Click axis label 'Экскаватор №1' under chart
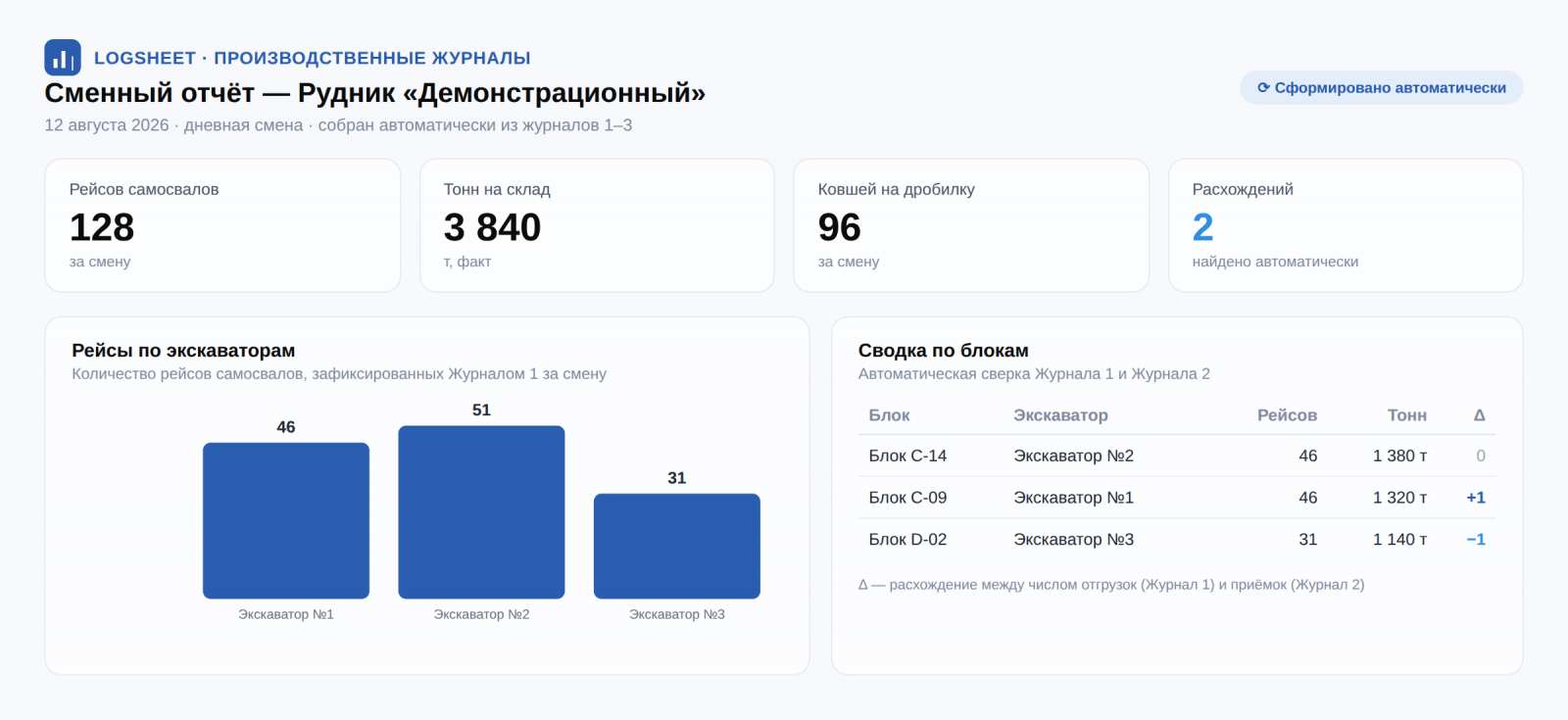This screenshot has width=1568, height=720. 286,614
